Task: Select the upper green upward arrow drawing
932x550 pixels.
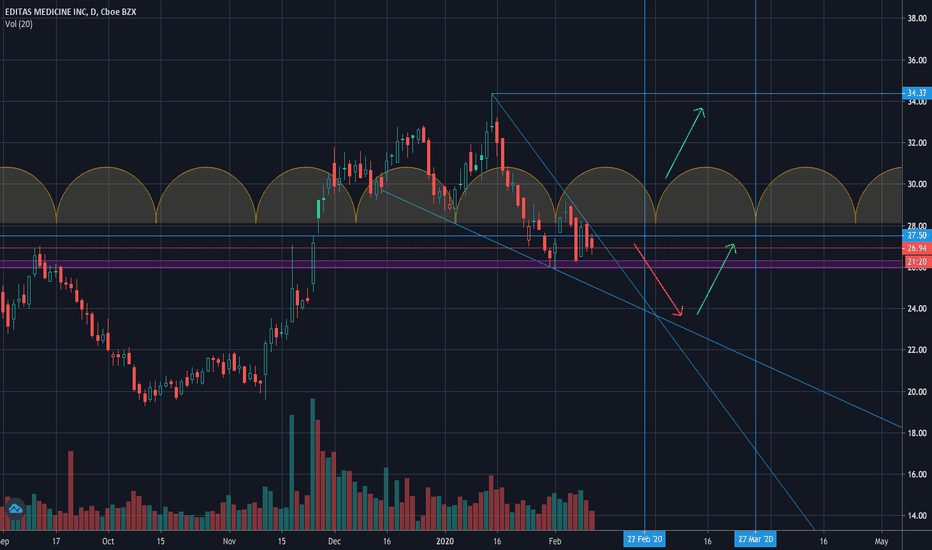Action: (x=685, y=143)
